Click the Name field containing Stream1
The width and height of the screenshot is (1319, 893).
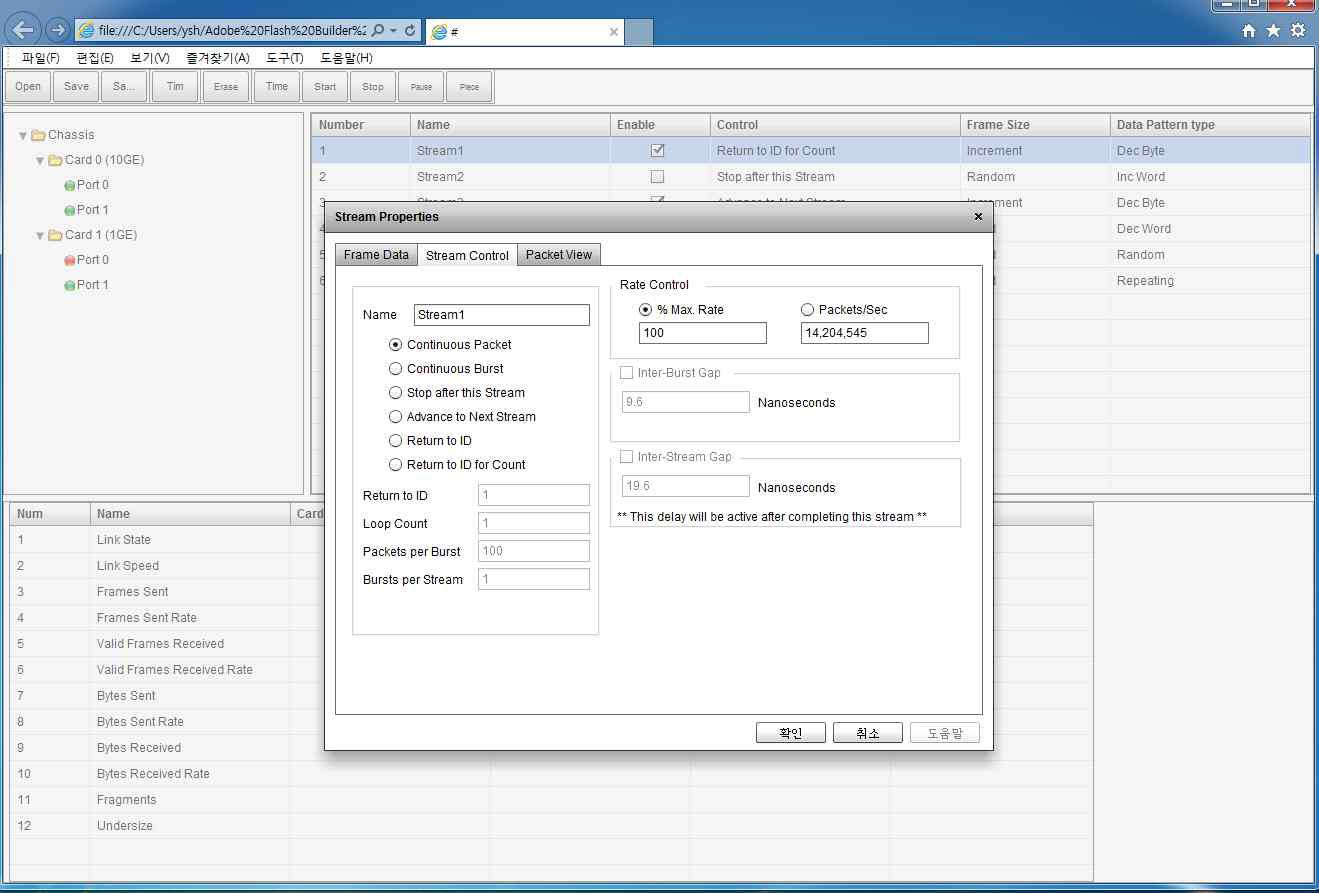(x=502, y=315)
